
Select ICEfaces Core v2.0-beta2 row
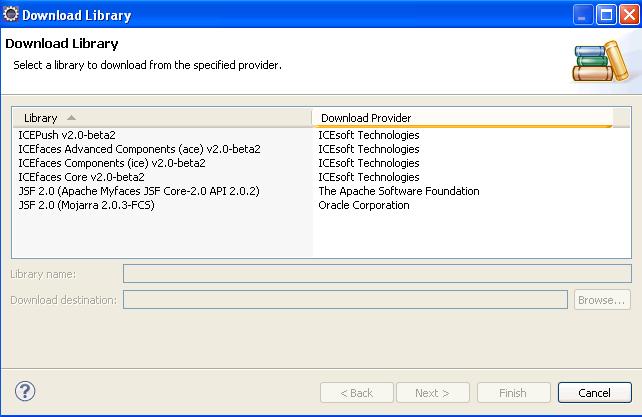pyautogui.click(x=81, y=177)
